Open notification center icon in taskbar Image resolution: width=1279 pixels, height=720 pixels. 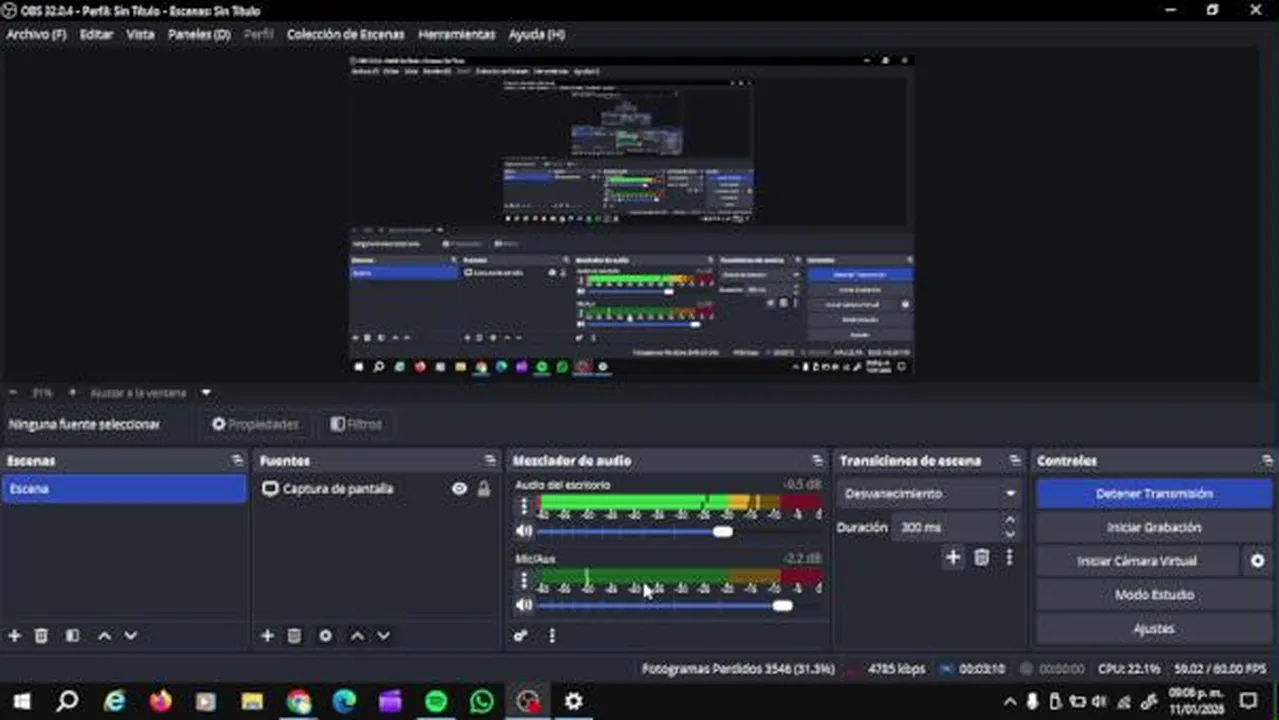[1248, 701]
